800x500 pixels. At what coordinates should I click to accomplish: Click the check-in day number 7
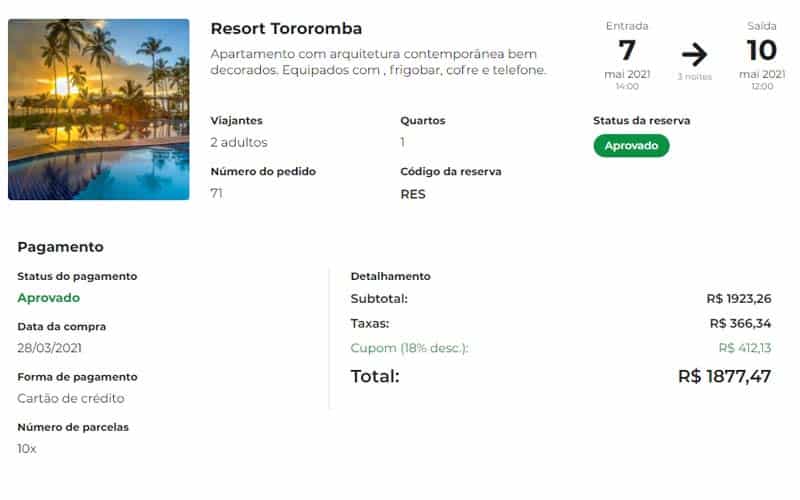pos(627,50)
